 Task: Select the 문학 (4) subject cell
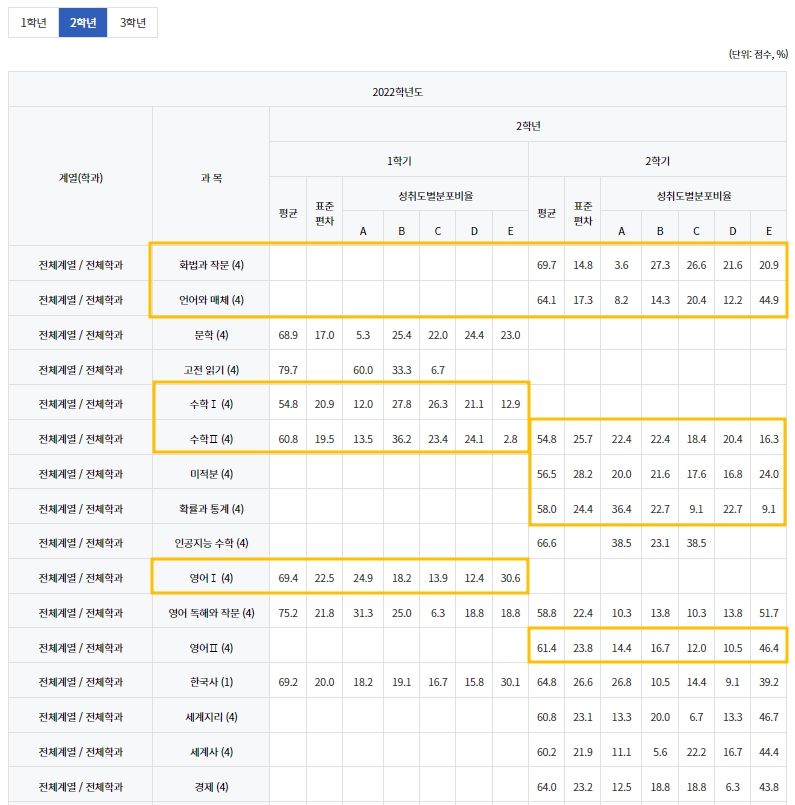211,335
